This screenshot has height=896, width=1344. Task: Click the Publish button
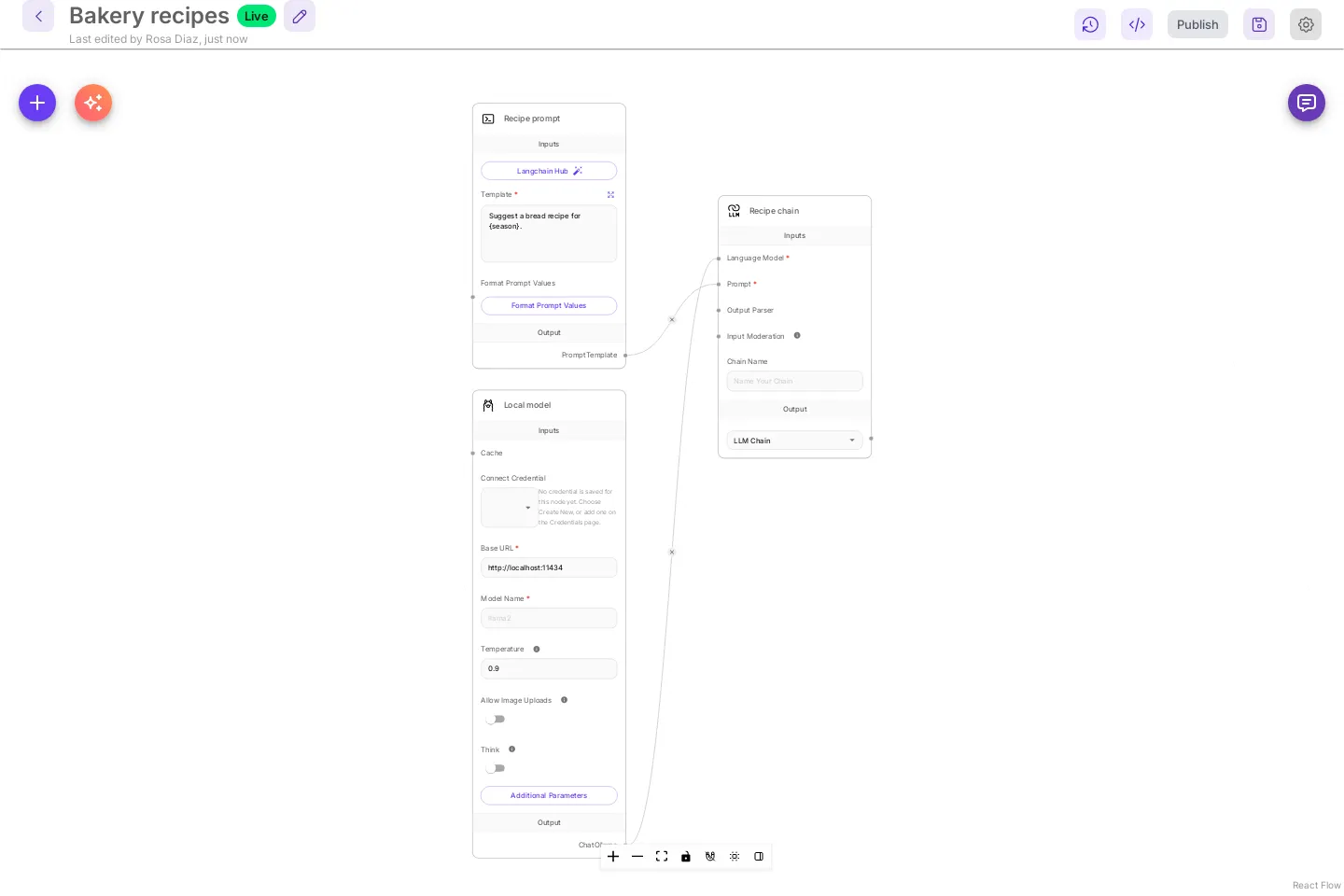1197,24
